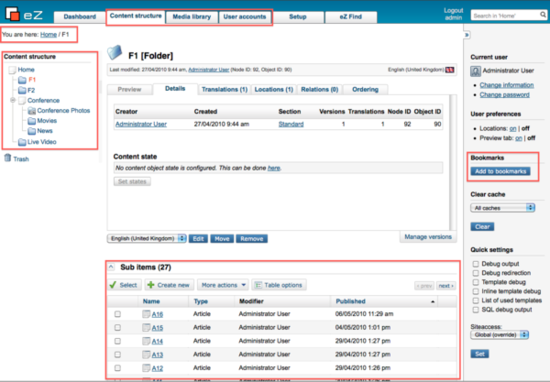This screenshot has width=550, height=382.
Task: Click the Search in 'Home' field
Action: click(x=504, y=15)
